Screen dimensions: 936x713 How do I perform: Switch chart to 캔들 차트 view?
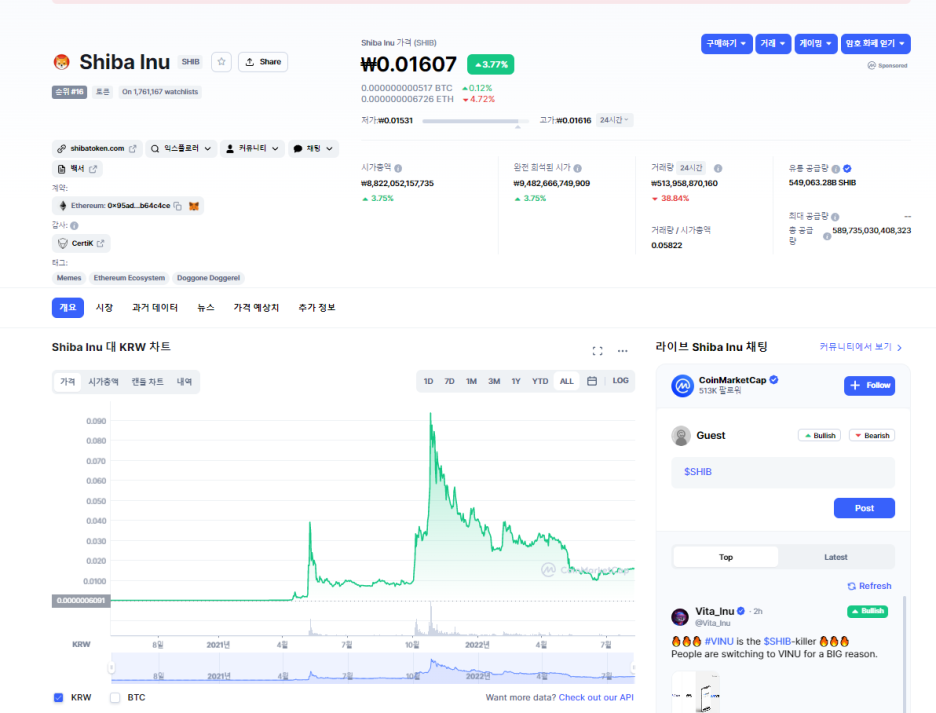tap(147, 382)
